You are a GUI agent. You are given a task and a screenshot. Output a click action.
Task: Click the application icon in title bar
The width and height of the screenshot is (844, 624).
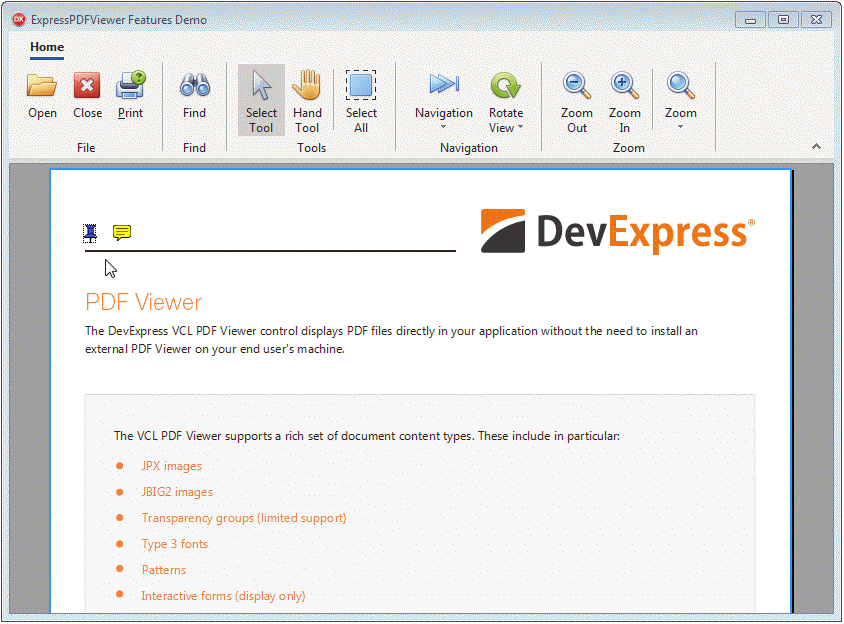[18, 19]
